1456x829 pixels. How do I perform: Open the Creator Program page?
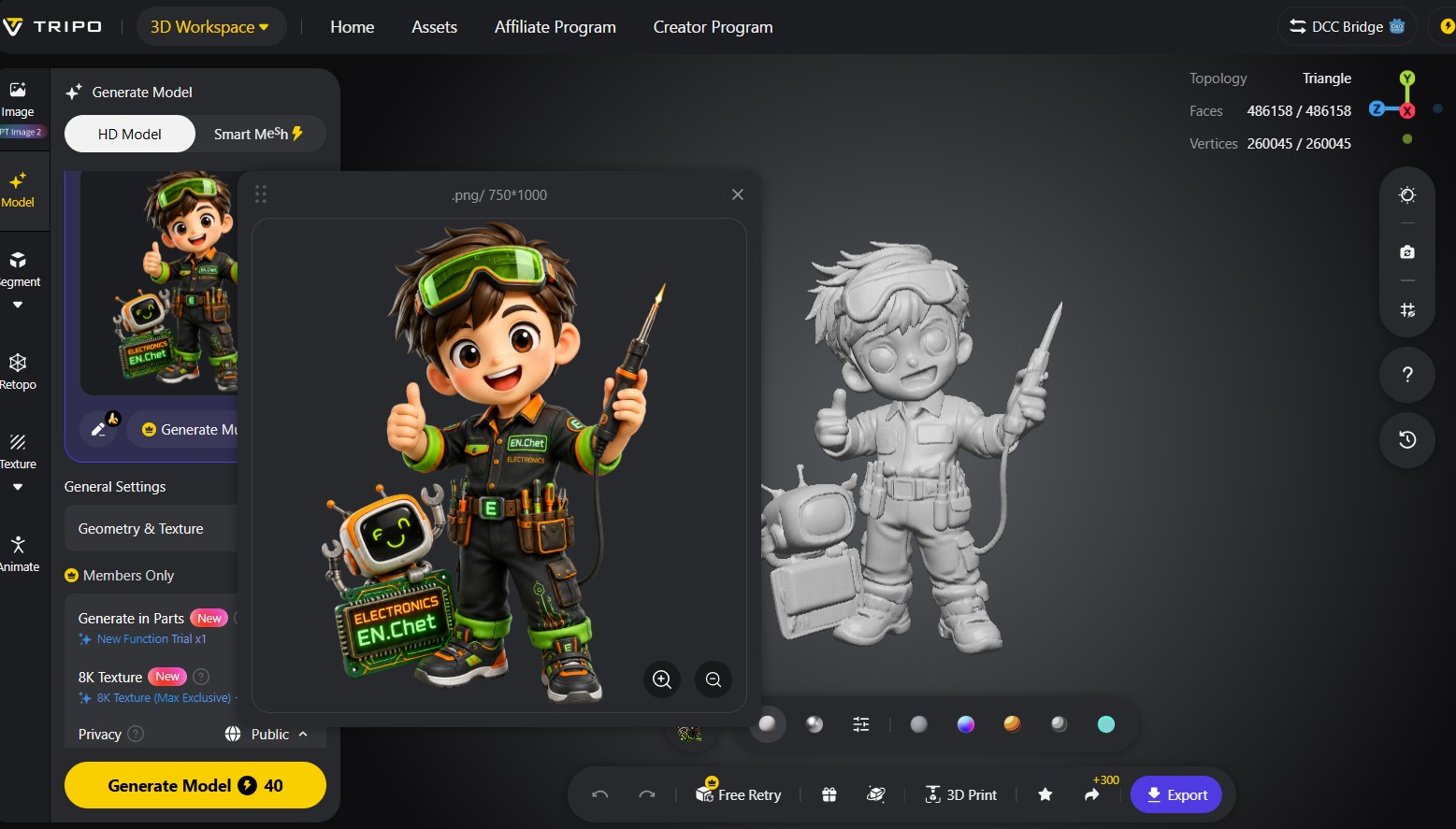714,27
